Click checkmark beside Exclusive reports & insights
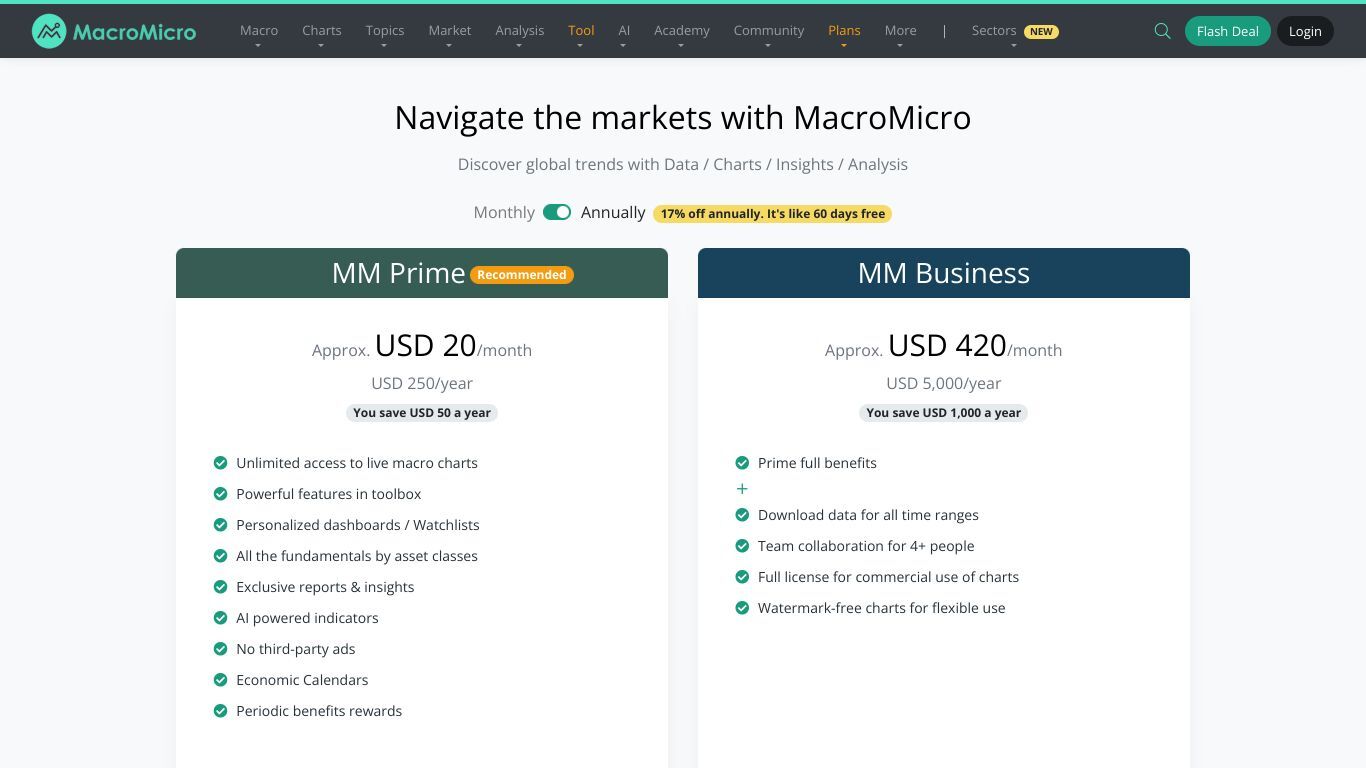This screenshot has width=1366, height=768. tap(220, 587)
